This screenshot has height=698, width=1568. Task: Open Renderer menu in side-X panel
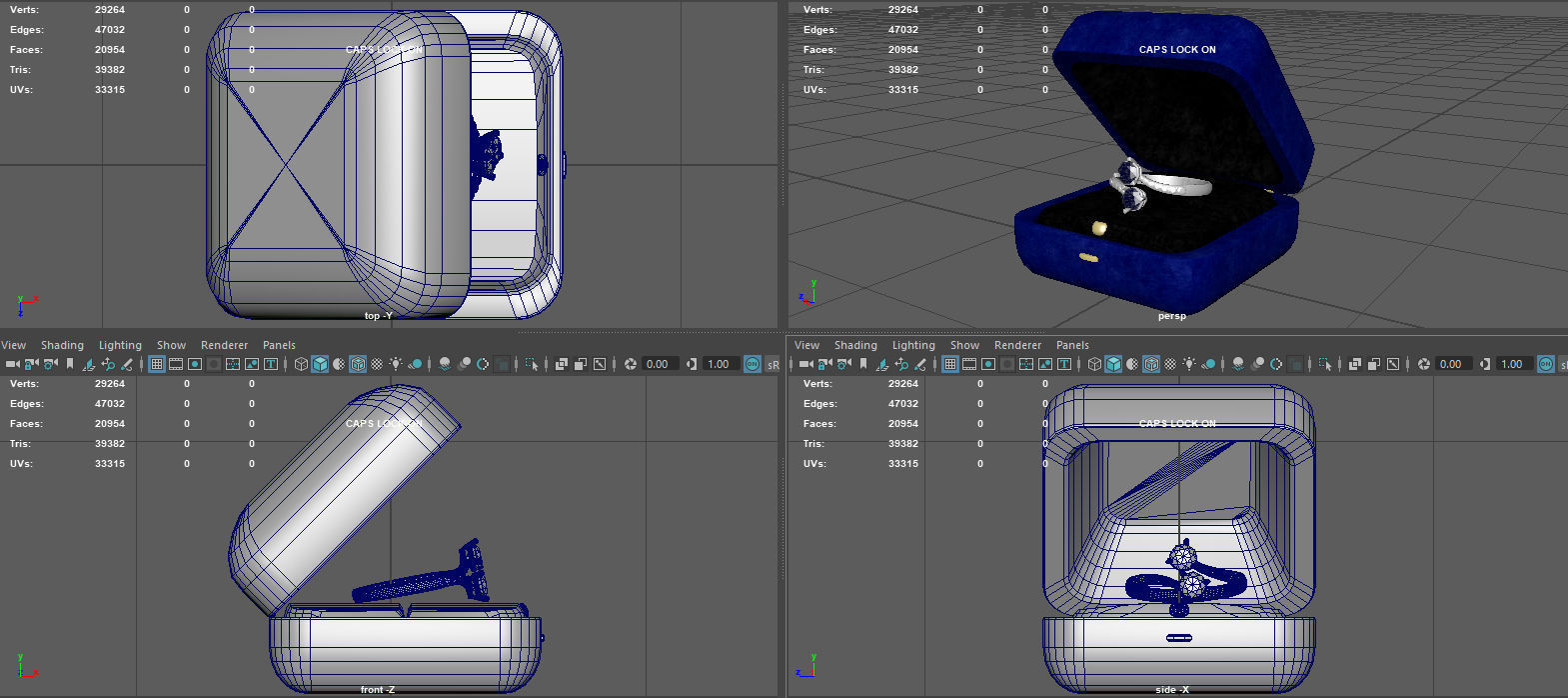1017,345
